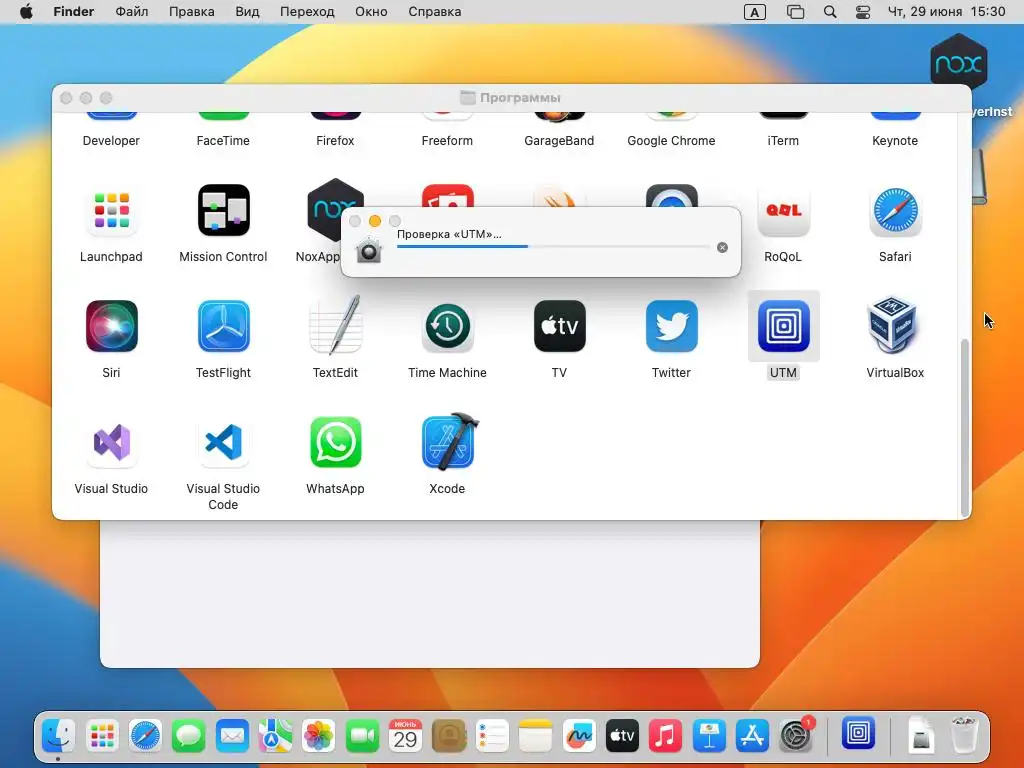Viewport: 1024px width, 768px height.
Task: Open the Окно menu
Action: 371,12
